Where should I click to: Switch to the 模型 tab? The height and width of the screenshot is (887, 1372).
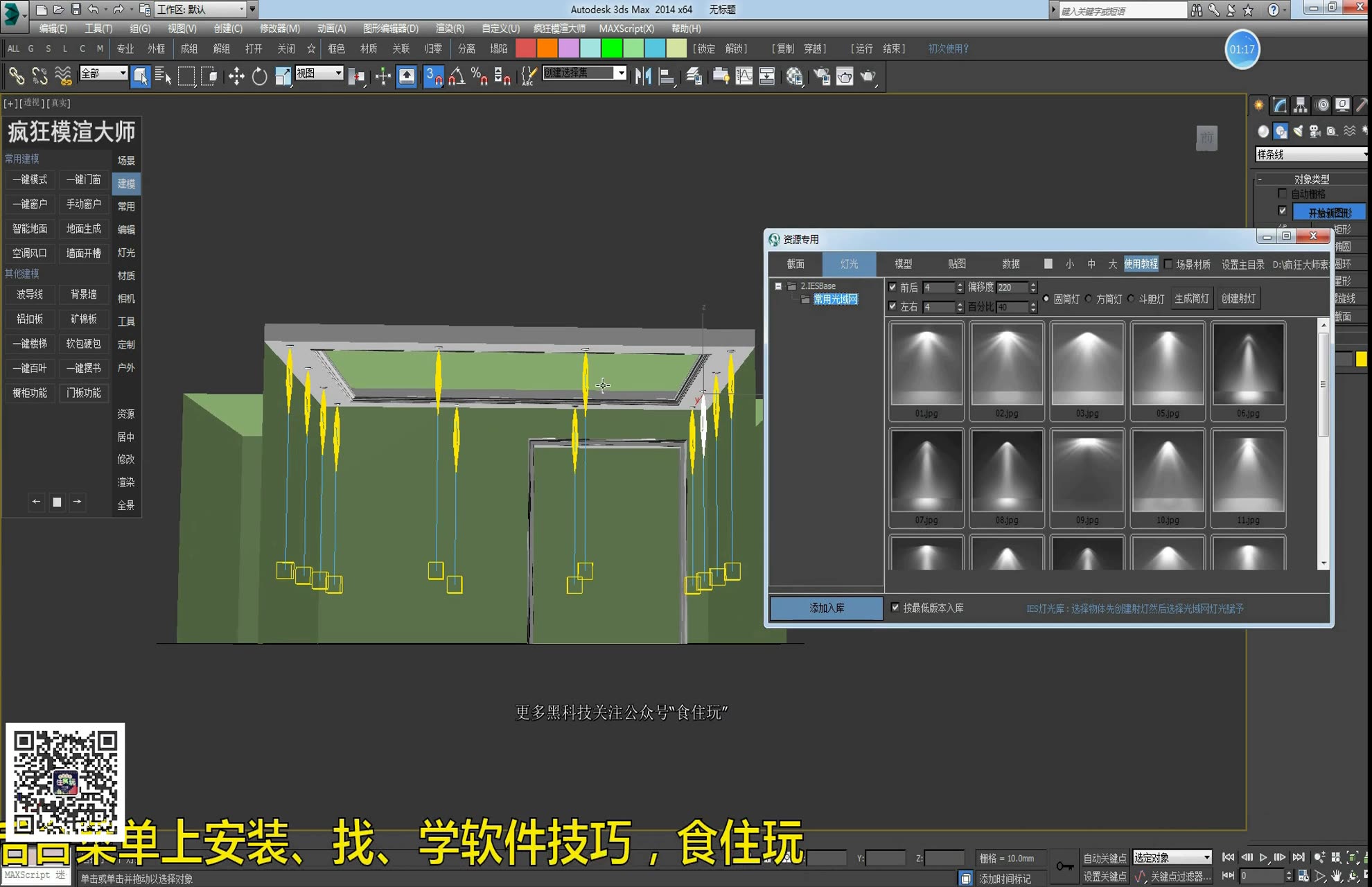903,264
